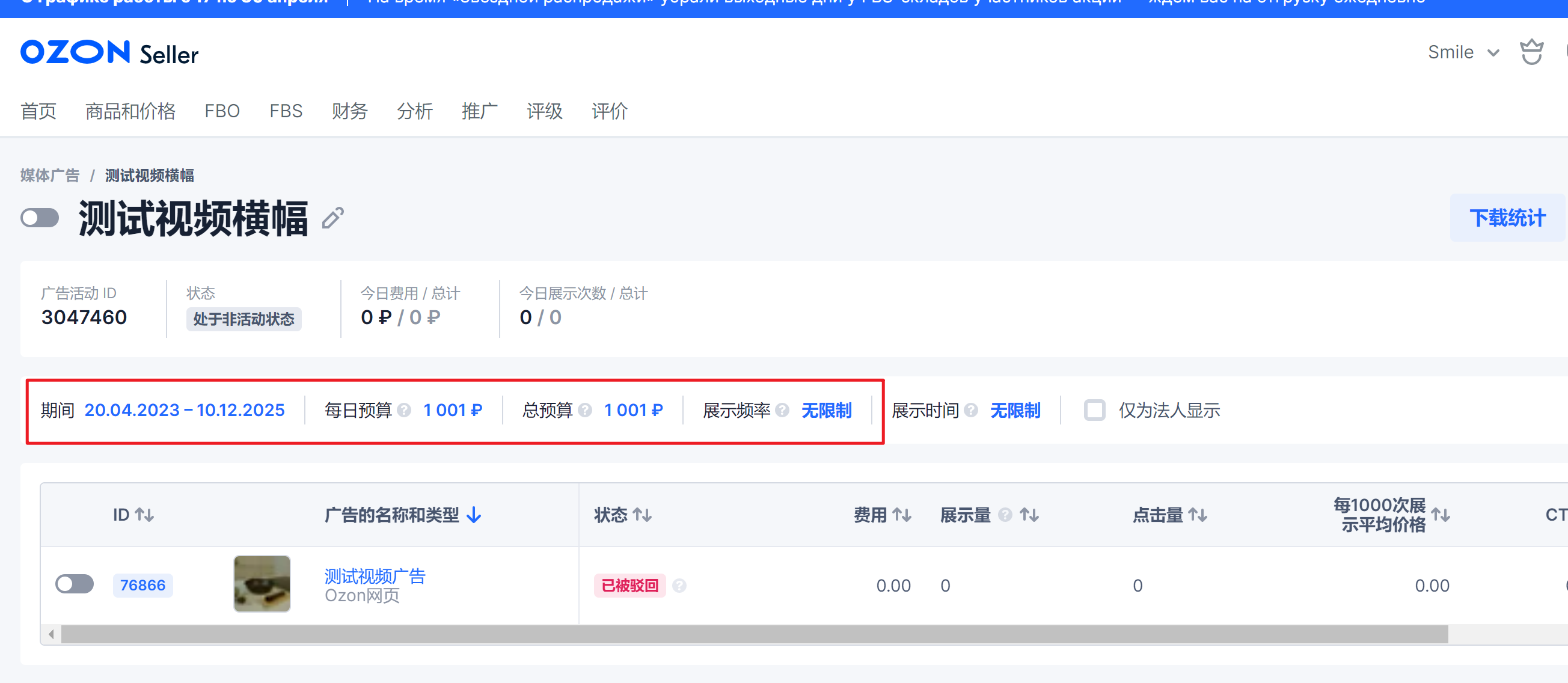Screen dimensions: 1568x683
Task: Click the crown premium icon in header
Action: coord(1531,52)
